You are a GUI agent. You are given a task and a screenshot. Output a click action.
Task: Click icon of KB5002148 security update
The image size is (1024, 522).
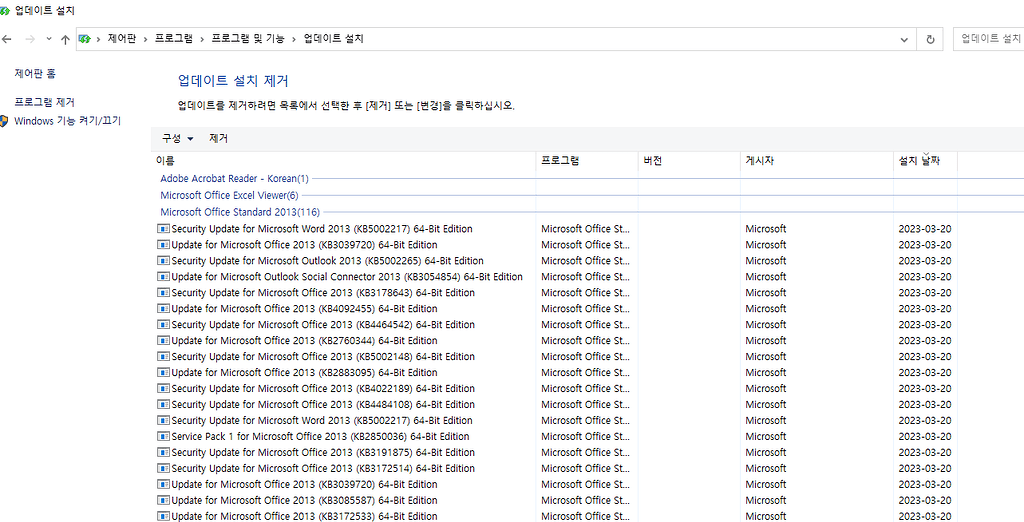point(163,357)
